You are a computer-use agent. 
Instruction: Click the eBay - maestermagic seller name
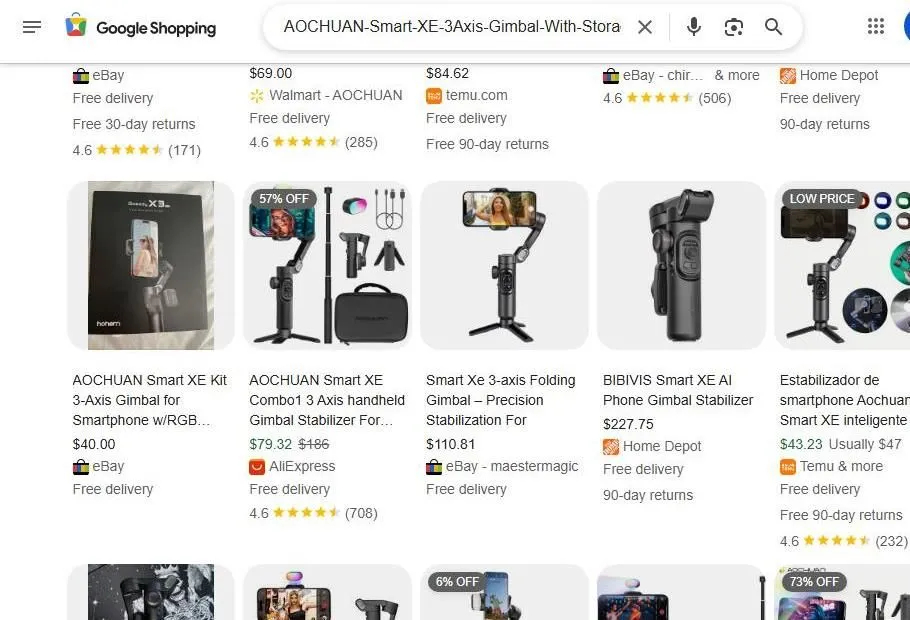[512, 466]
